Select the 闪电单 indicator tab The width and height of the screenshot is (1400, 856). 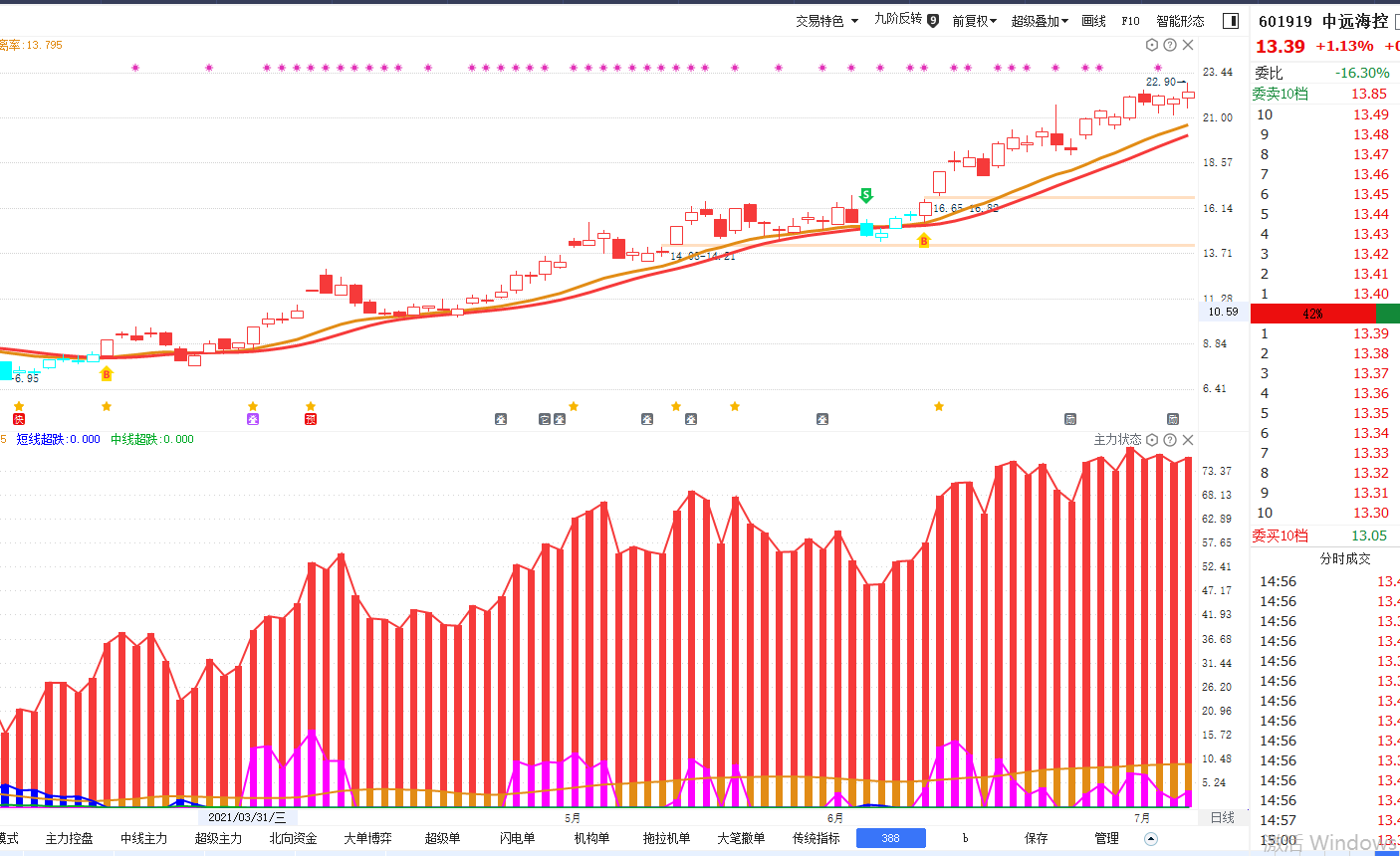click(x=517, y=838)
